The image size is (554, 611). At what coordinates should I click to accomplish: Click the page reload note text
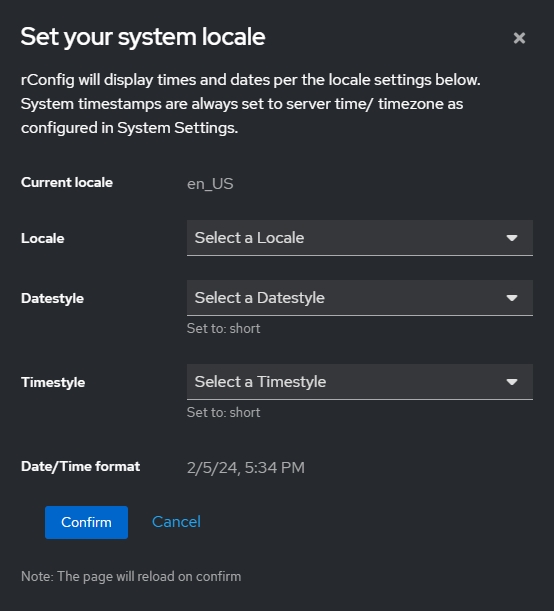pos(131,576)
